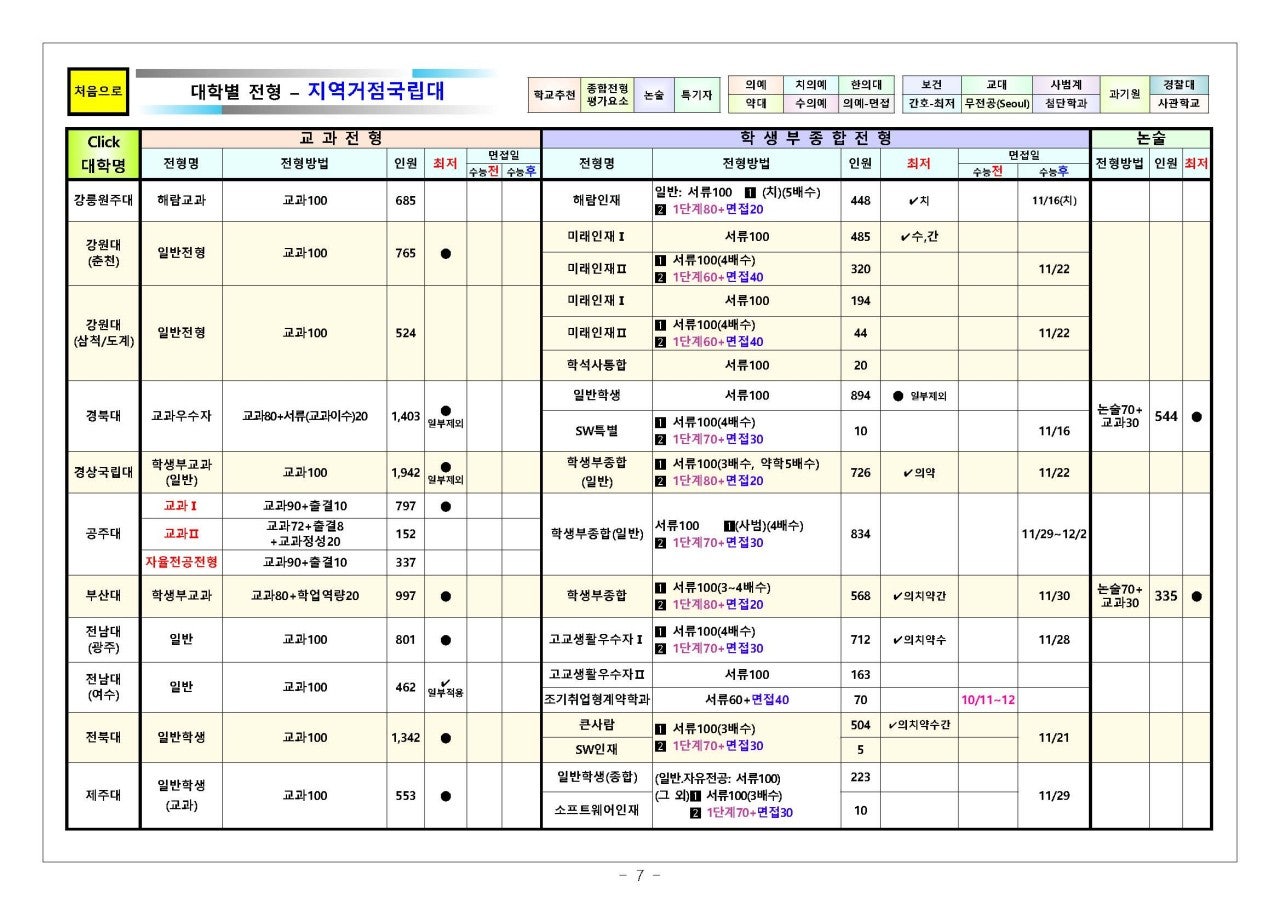Select the 335 논술 quota cell
The width and height of the screenshot is (1280, 905).
click(x=1166, y=596)
